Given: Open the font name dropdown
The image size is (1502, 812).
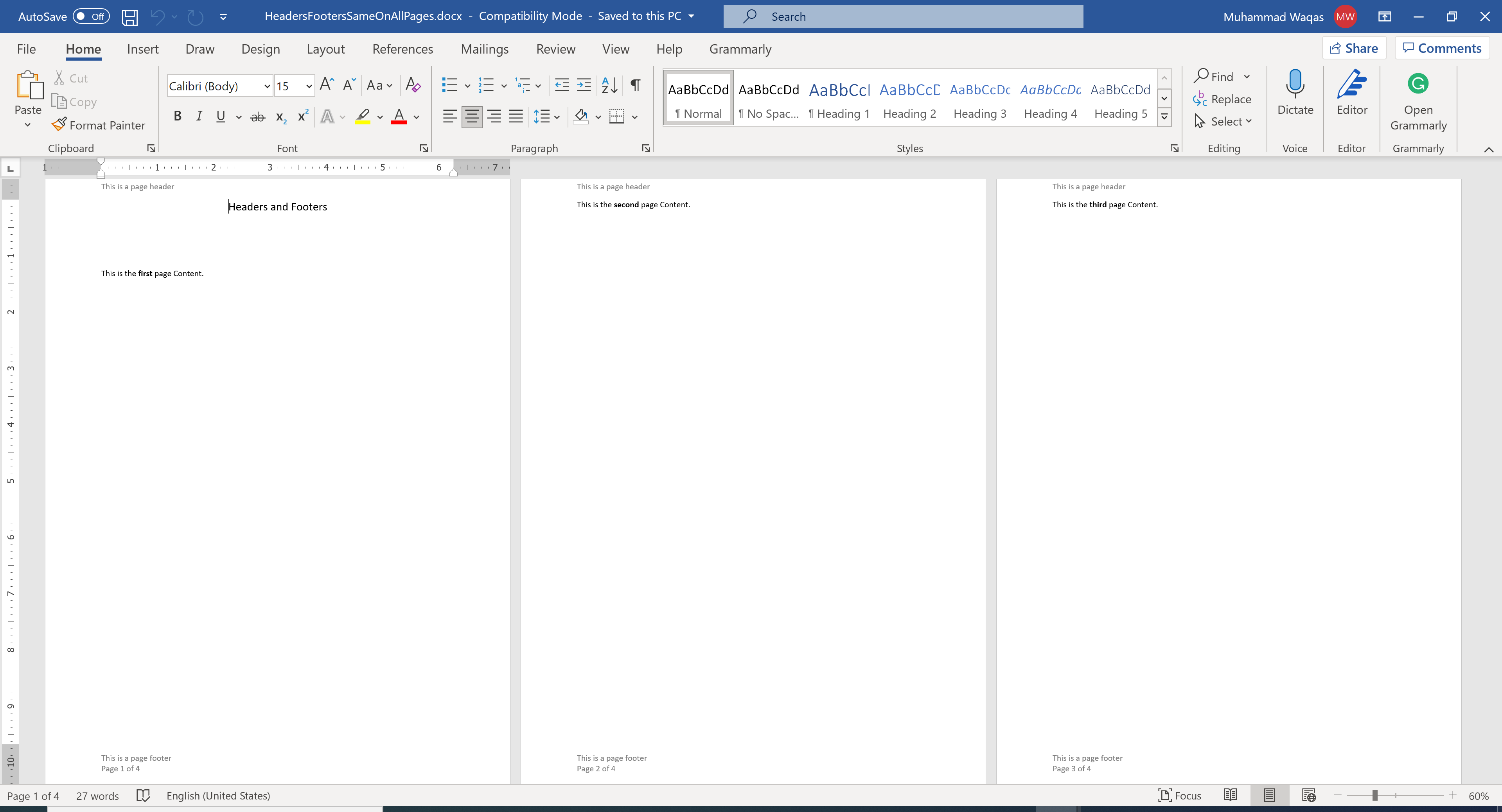Looking at the screenshot, I should coord(266,86).
